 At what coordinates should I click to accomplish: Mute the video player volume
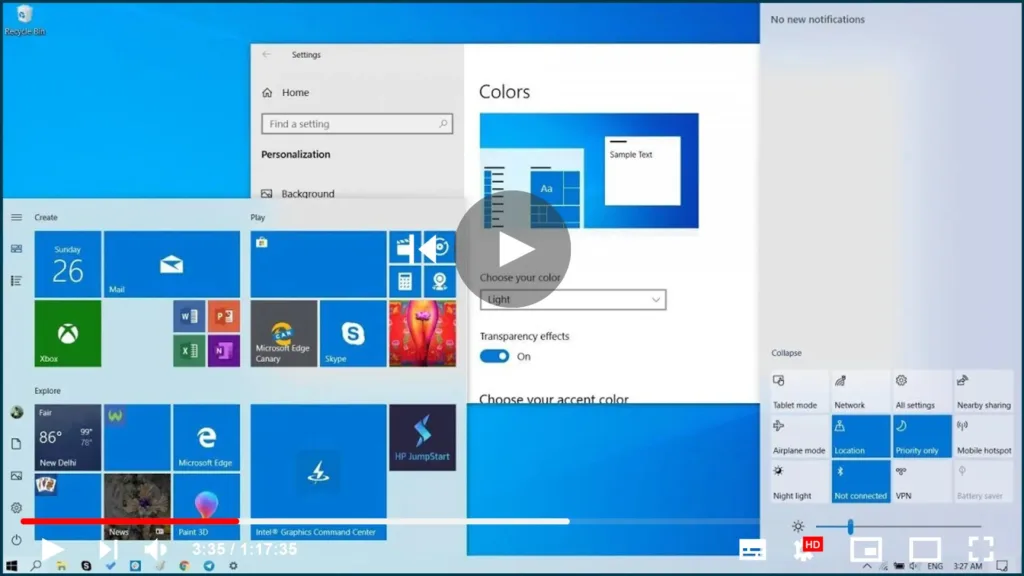pyautogui.click(x=155, y=549)
